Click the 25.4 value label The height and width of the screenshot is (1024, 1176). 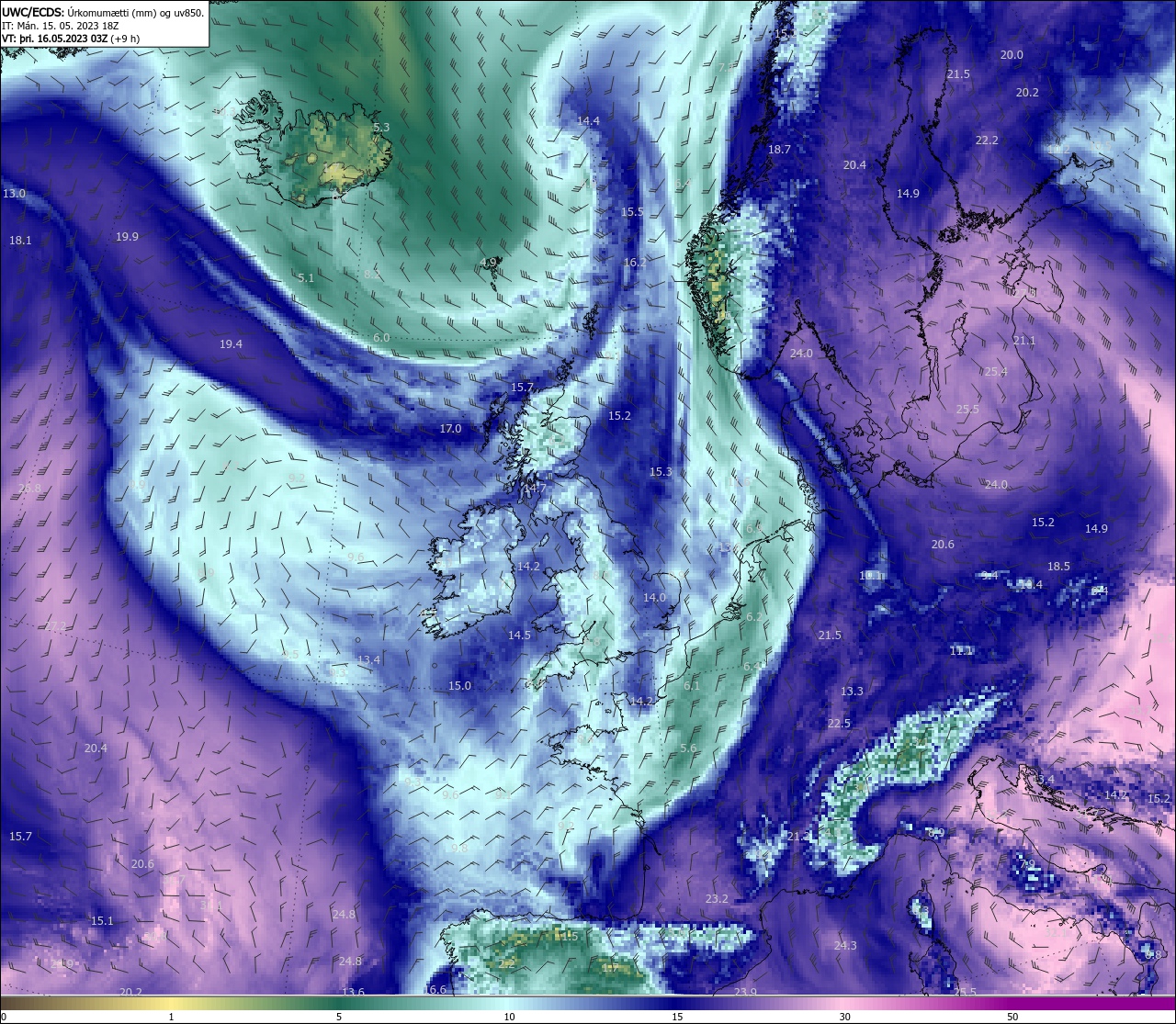coord(996,371)
